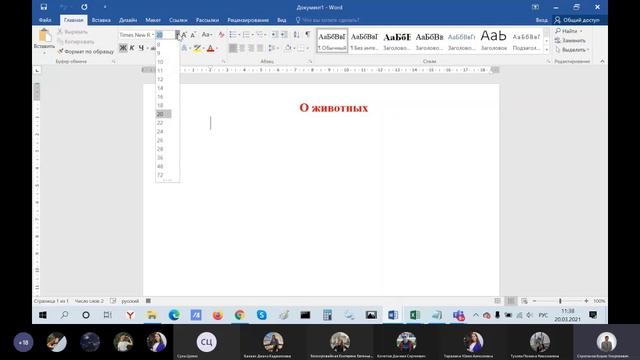640x360 pixels.
Task: Click Increase Indent icon
Action: (284, 35)
